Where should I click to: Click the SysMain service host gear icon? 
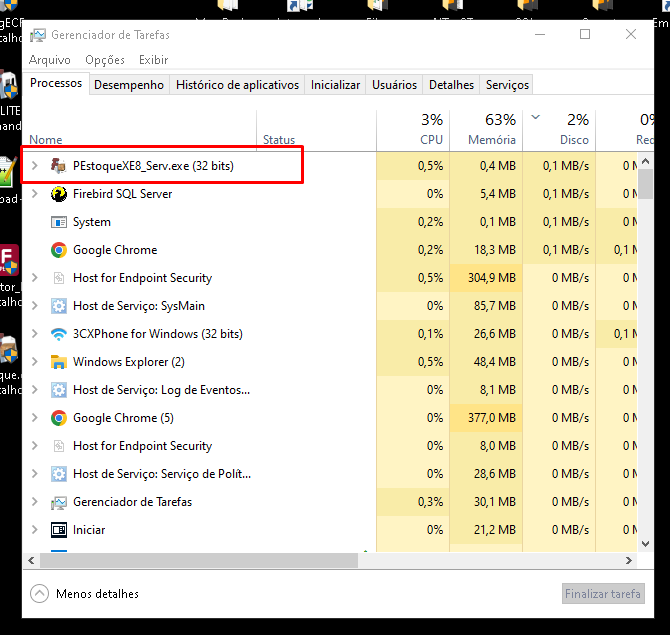point(59,306)
